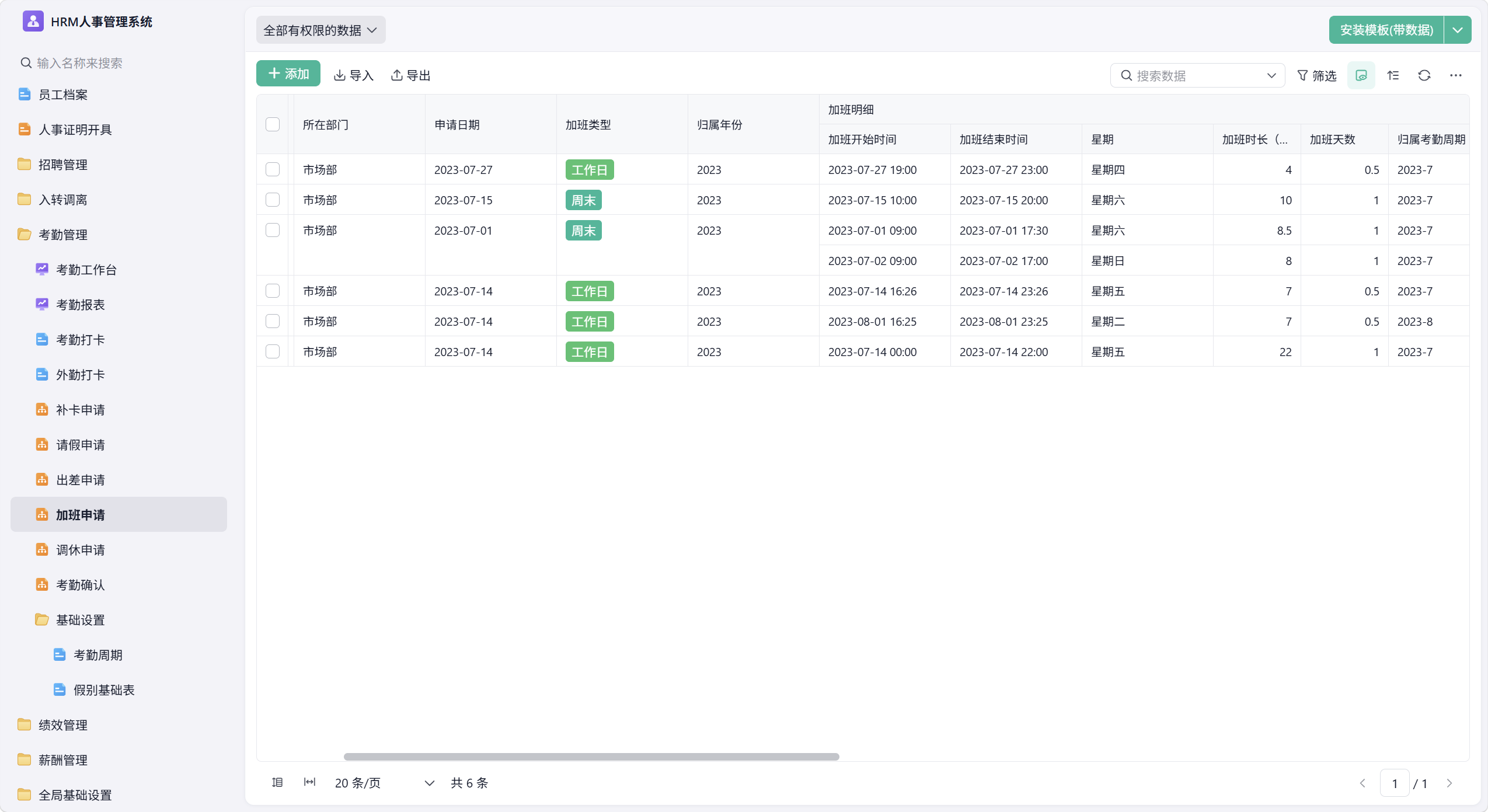Open the 考勤周期 menu item
This screenshot has width=1488, height=812.
tap(119, 655)
